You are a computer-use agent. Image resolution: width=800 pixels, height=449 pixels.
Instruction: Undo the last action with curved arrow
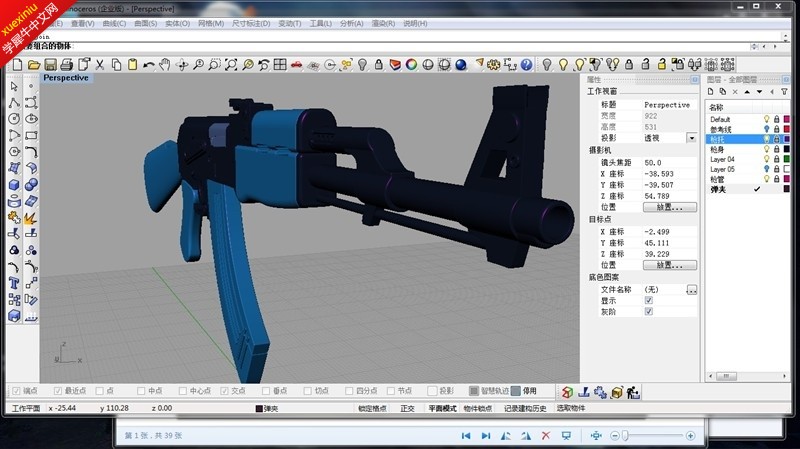[148, 65]
